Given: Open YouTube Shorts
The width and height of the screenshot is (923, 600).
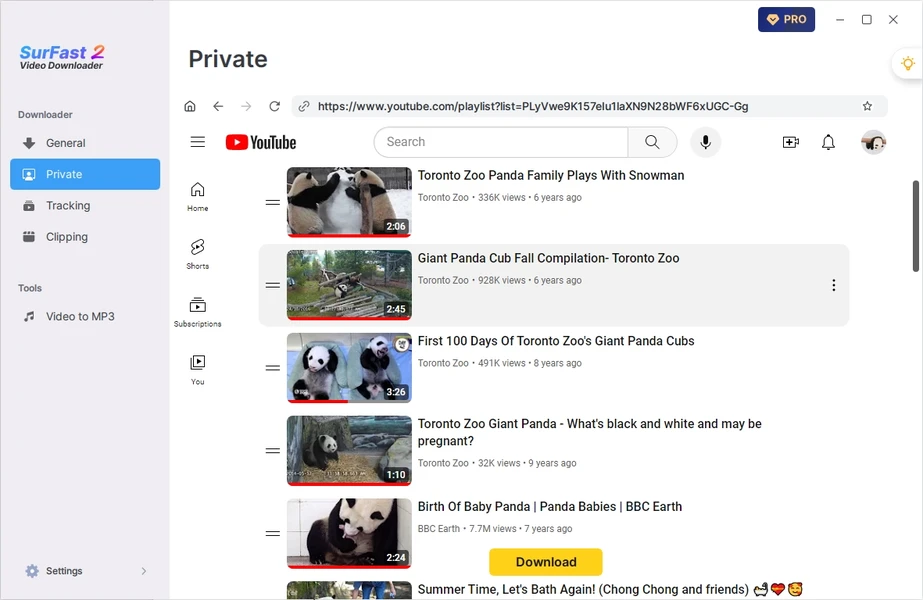Looking at the screenshot, I should point(198,254).
